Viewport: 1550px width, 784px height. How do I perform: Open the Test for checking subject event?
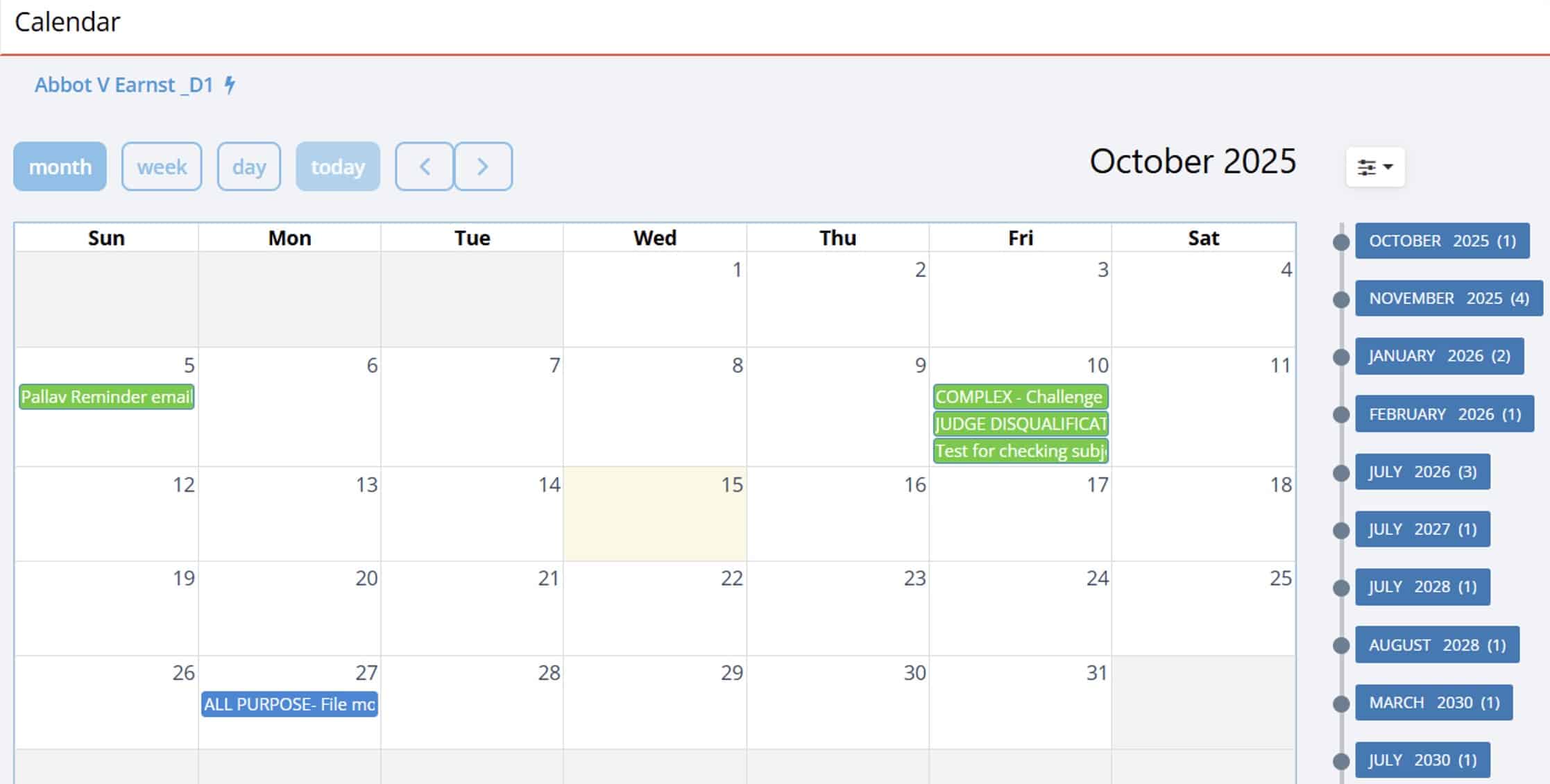coord(1020,451)
